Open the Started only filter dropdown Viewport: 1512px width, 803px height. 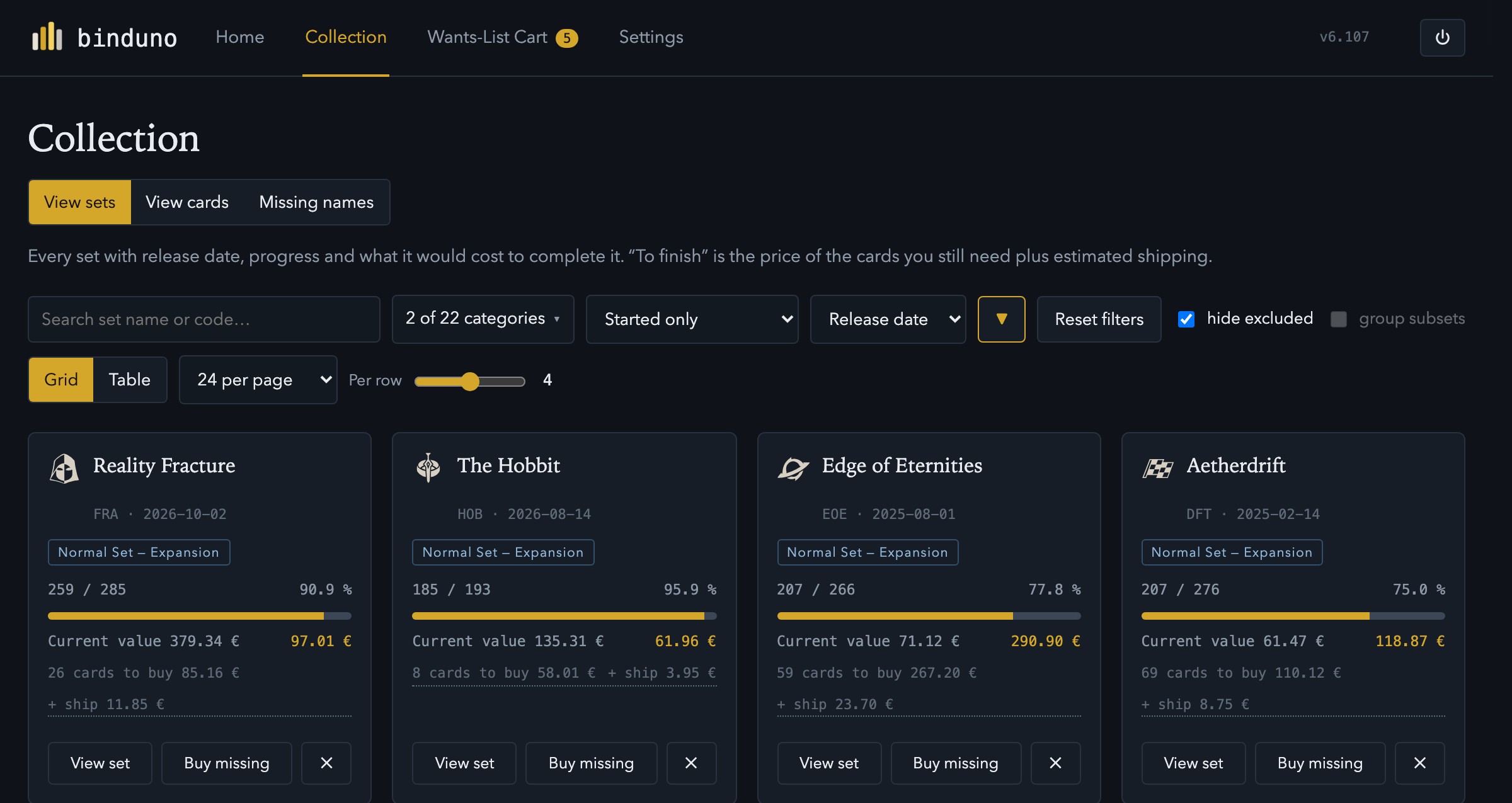pos(692,319)
